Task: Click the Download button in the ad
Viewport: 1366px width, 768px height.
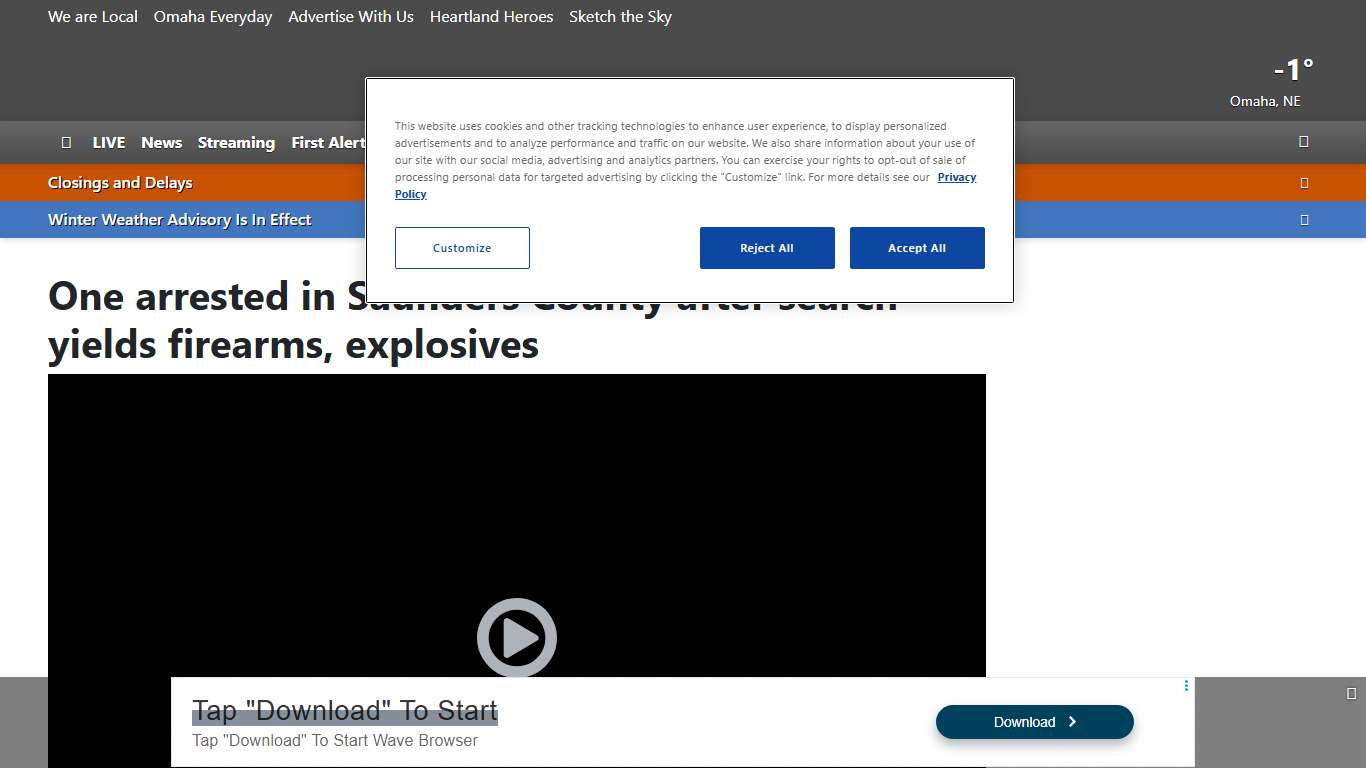Action: (x=1034, y=722)
